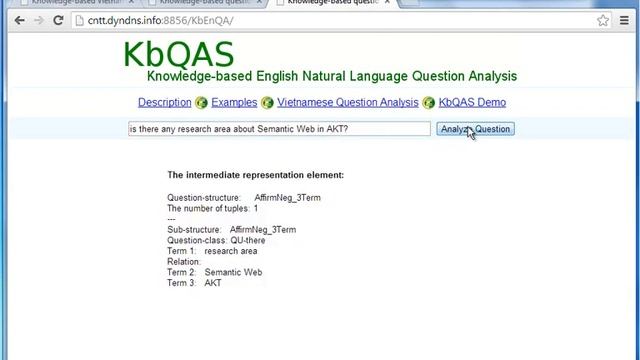Click the KbQAS title logo
Screen dimensions: 640x360
click(x=178, y=54)
